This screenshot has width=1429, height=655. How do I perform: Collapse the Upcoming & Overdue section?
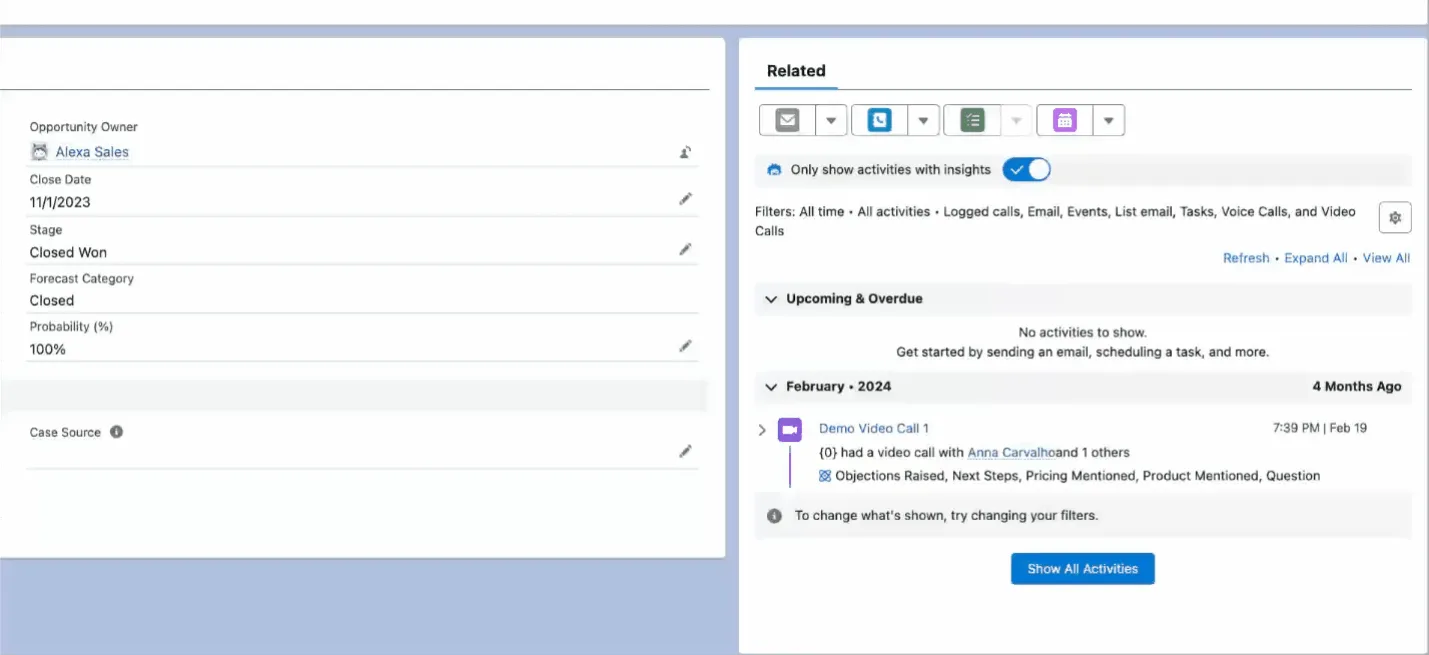[771, 299]
